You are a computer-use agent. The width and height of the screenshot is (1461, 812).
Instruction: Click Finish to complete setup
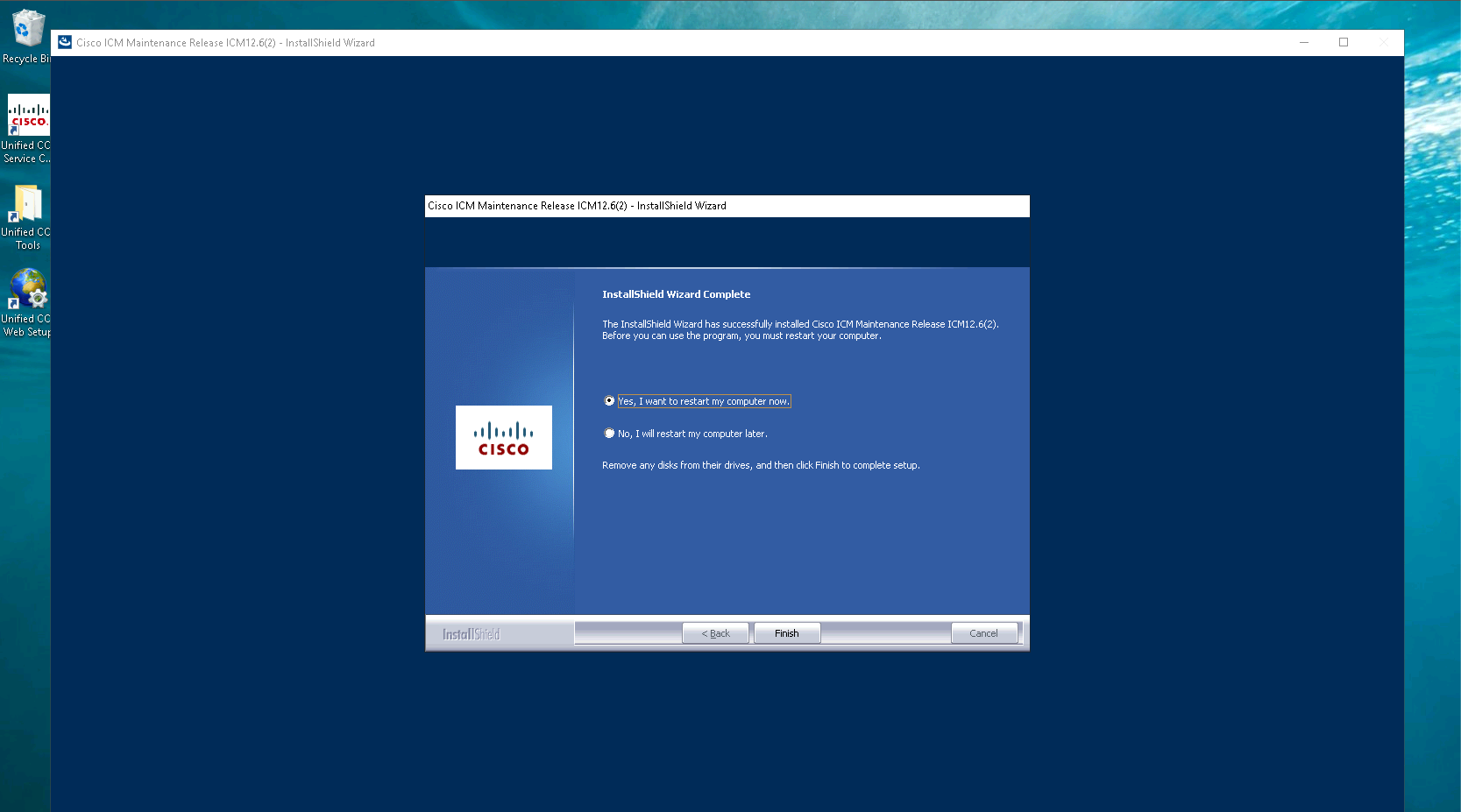pos(786,633)
